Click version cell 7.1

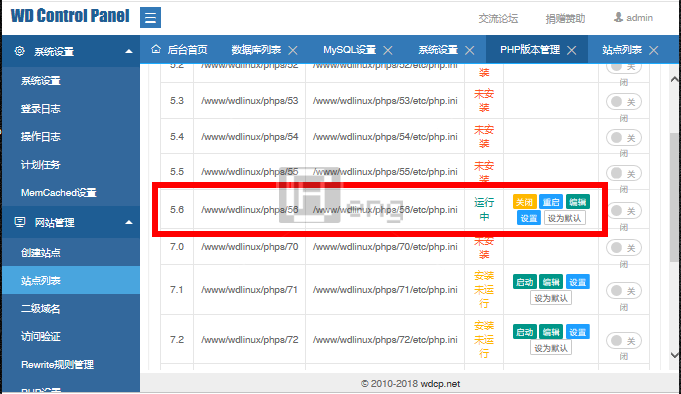pos(176,290)
